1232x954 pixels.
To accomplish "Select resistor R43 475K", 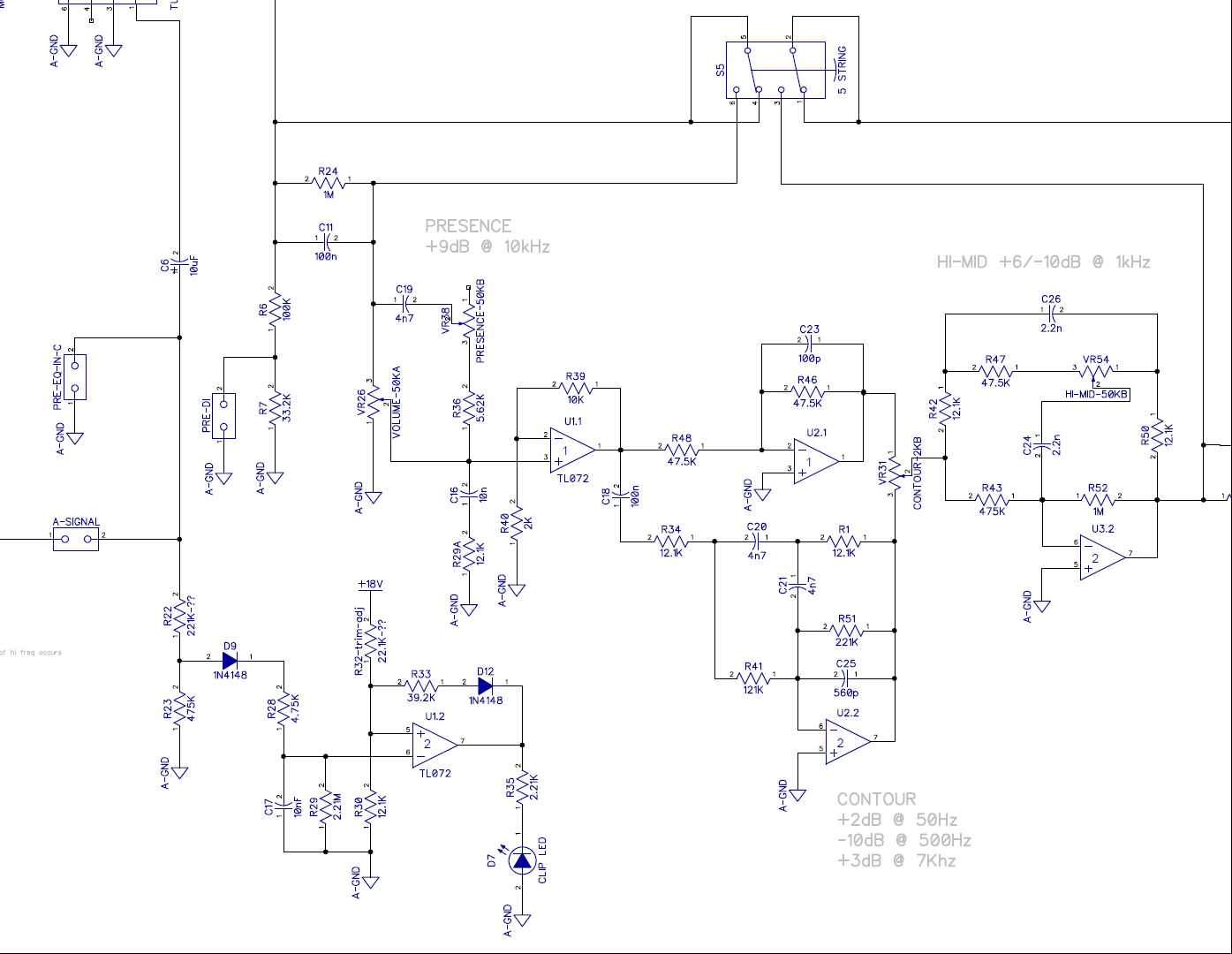I will point(992,500).
